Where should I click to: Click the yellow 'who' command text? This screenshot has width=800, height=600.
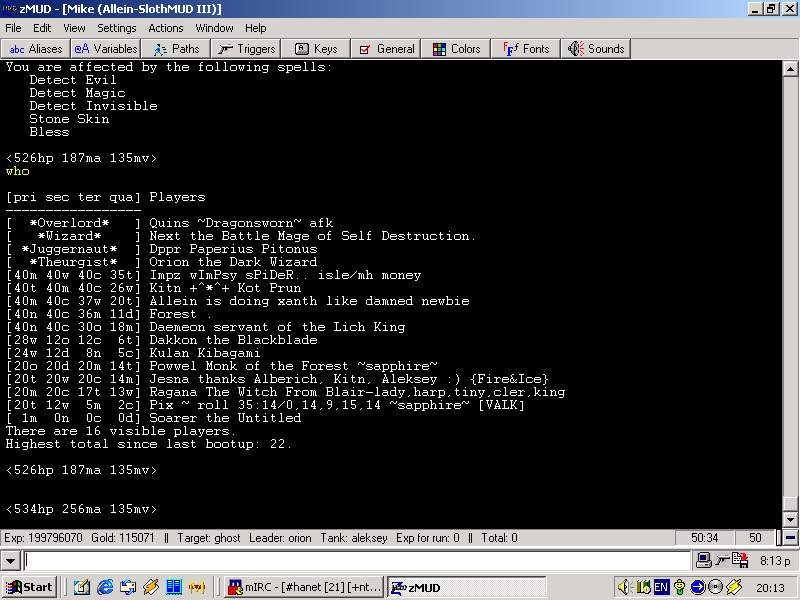pos(17,171)
